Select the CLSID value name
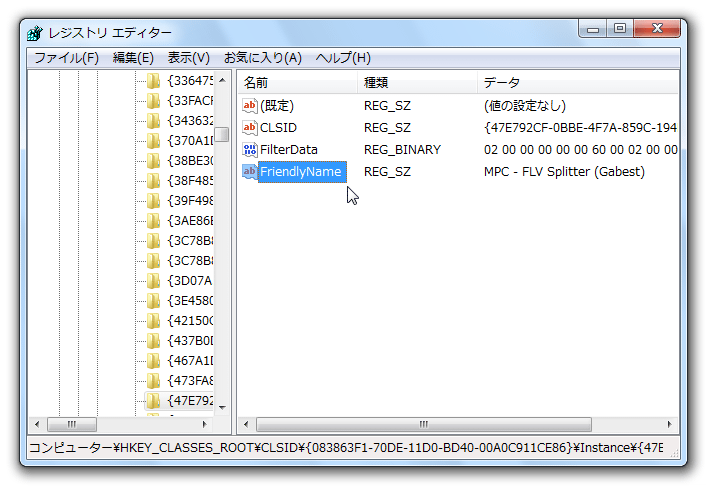The image size is (710, 489). (x=278, y=128)
